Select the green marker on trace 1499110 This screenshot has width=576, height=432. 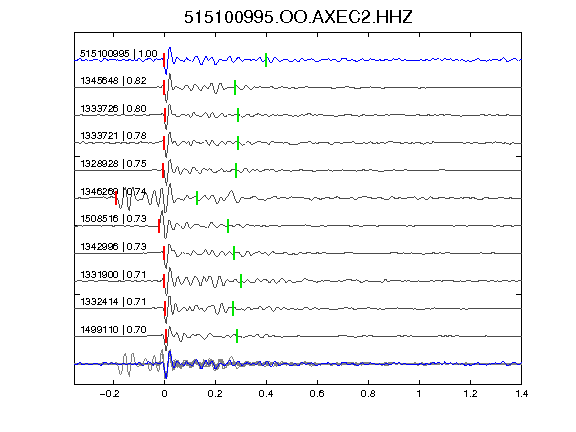click(x=237, y=336)
